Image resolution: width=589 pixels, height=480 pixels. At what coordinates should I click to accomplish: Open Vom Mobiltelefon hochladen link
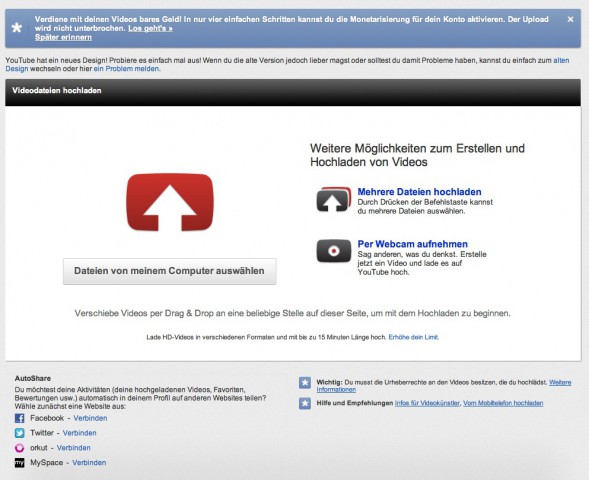(503, 403)
